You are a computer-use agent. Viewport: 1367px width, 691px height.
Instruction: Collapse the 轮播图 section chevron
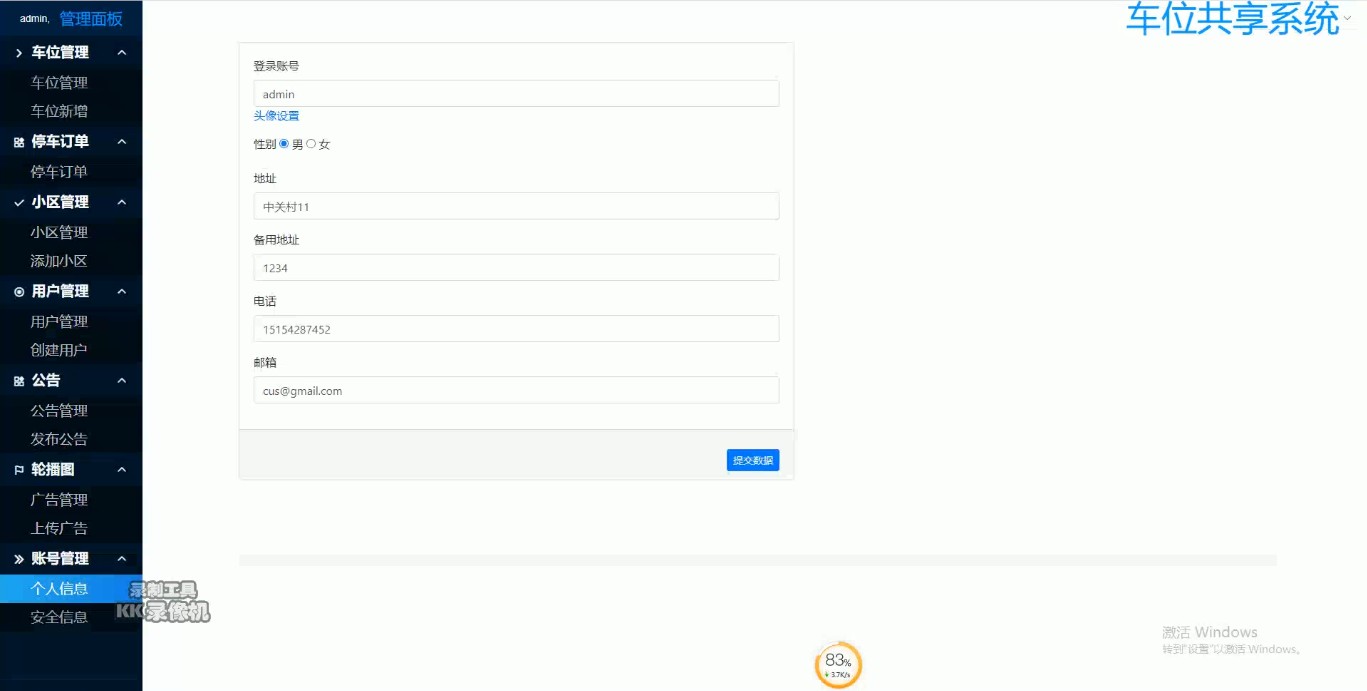(122, 469)
